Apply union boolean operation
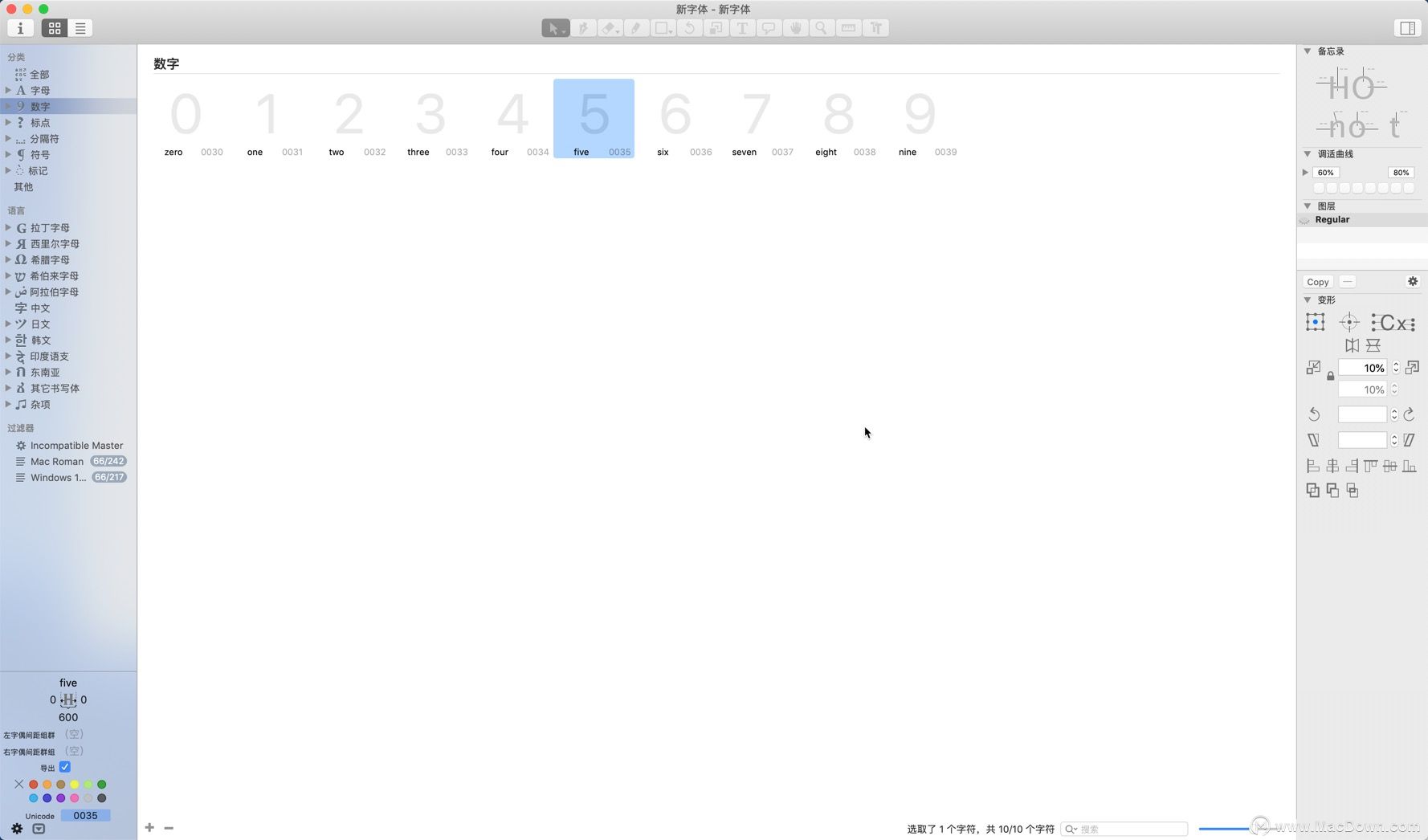The width and height of the screenshot is (1428, 840). (1313, 490)
